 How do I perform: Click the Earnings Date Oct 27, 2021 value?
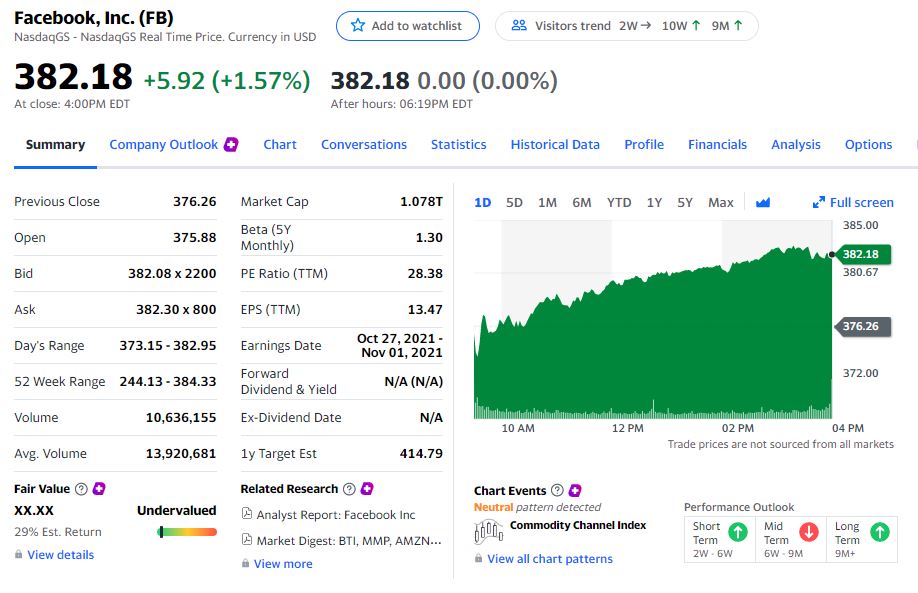400,345
